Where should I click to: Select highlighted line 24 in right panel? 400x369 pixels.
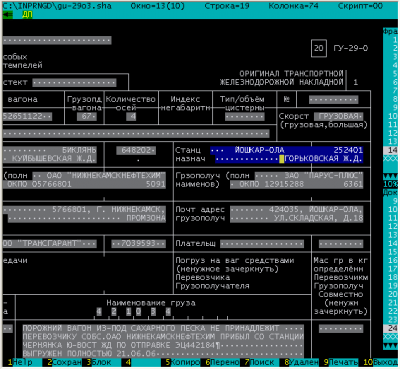[391, 328]
